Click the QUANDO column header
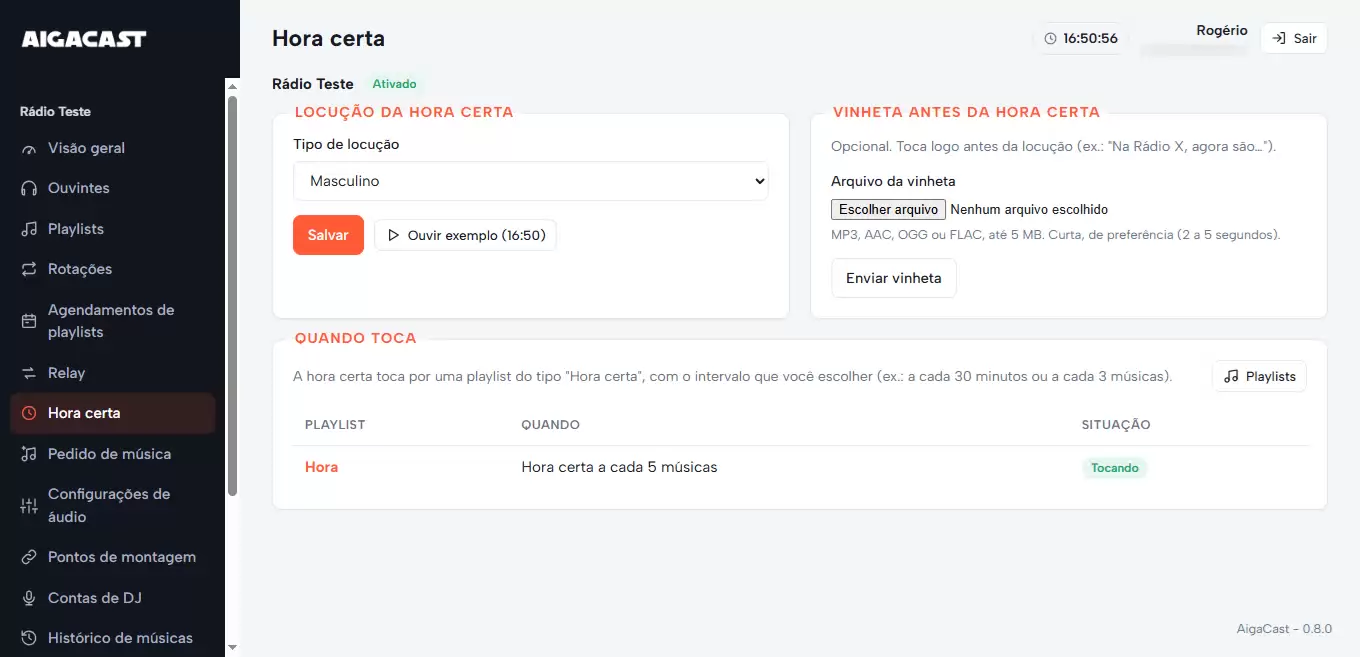The height and width of the screenshot is (657, 1360). 551,425
